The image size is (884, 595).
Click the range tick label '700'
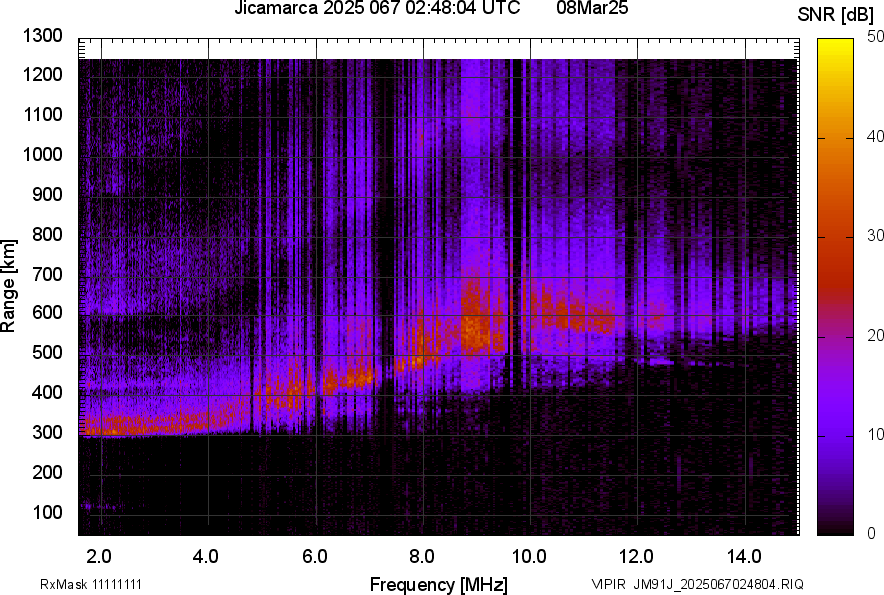pos(47,274)
